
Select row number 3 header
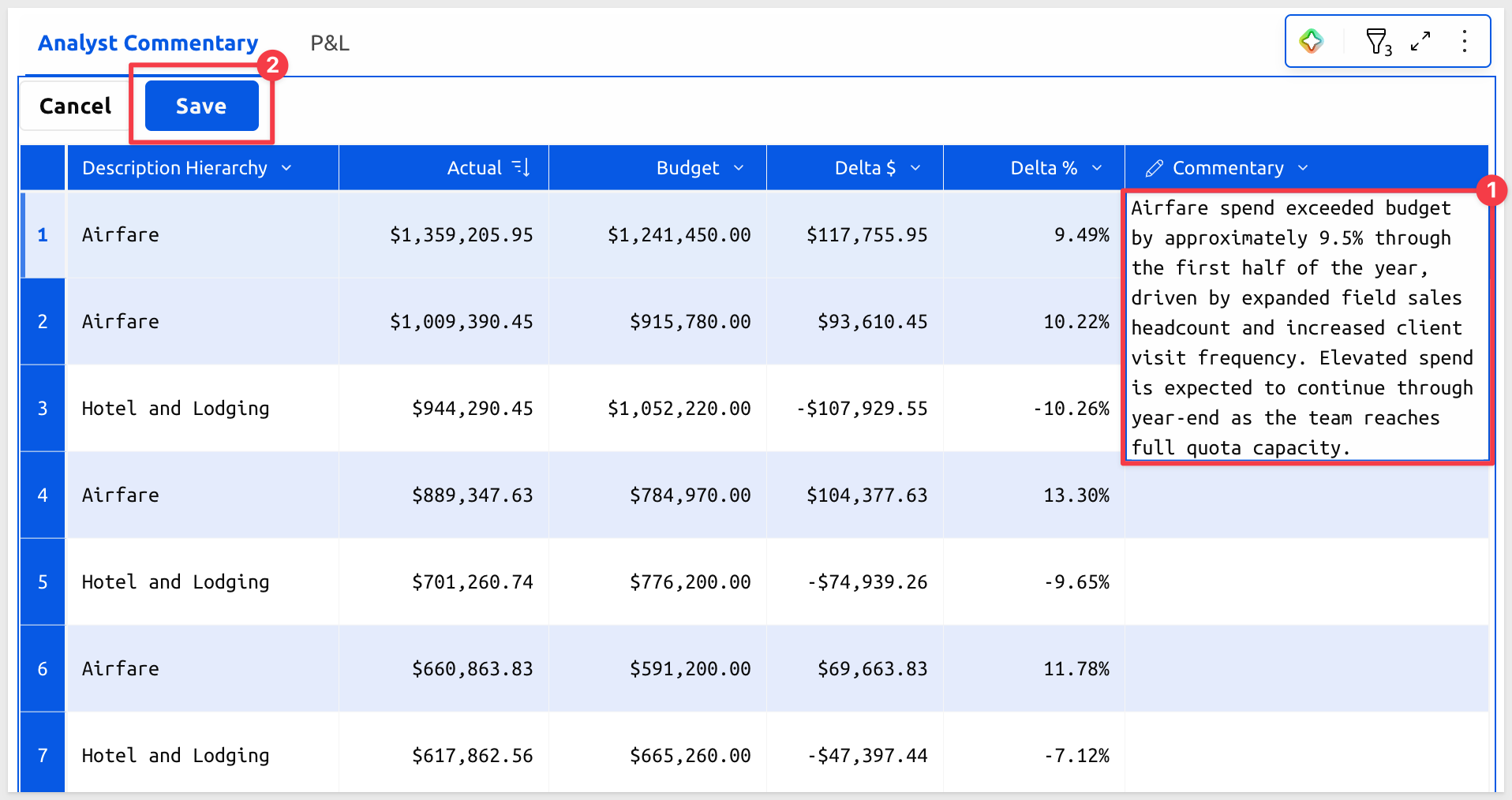[x=43, y=408]
